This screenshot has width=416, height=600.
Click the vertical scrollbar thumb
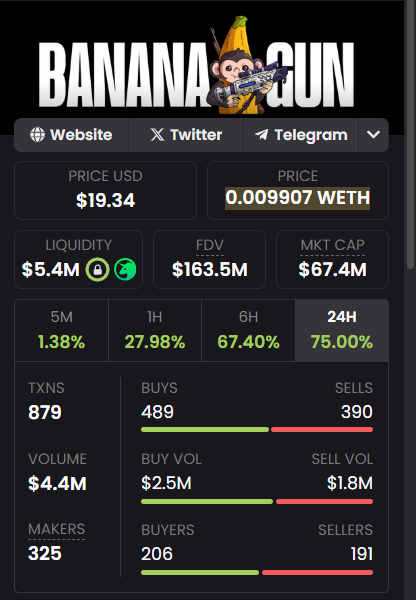pyautogui.click(x=410, y=134)
